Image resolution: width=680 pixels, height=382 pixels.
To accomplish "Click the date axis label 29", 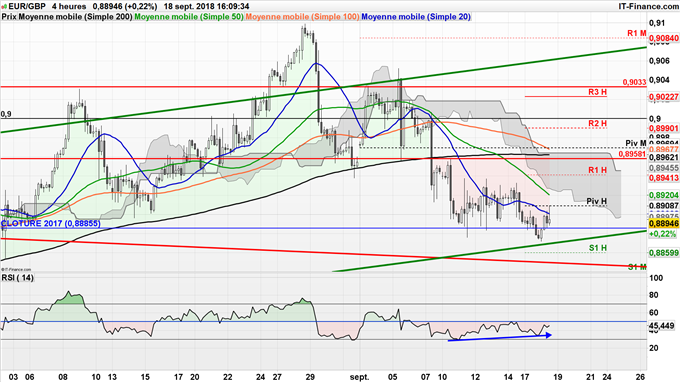I will [x=310, y=377].
